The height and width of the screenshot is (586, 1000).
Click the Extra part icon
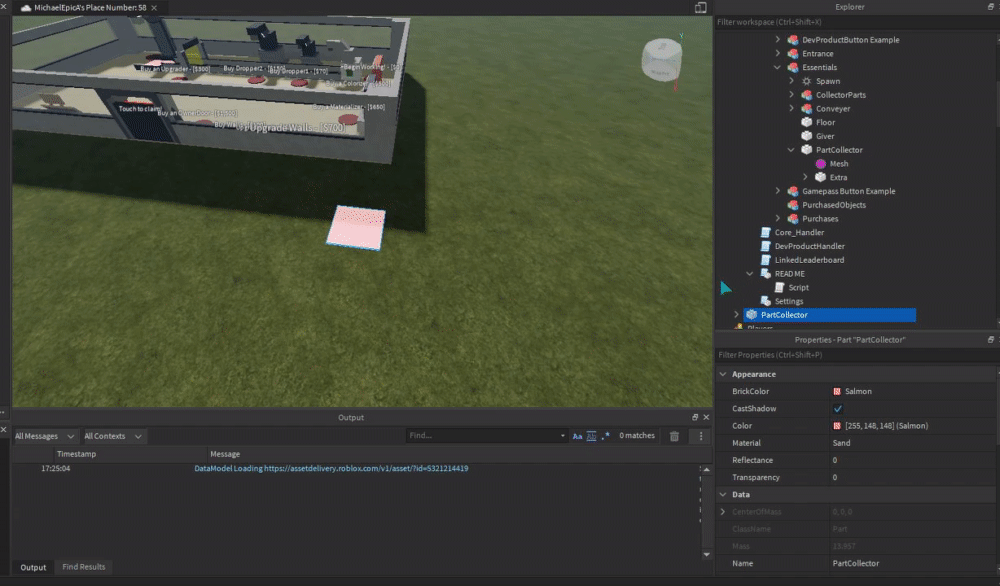[x=821, y=177]
